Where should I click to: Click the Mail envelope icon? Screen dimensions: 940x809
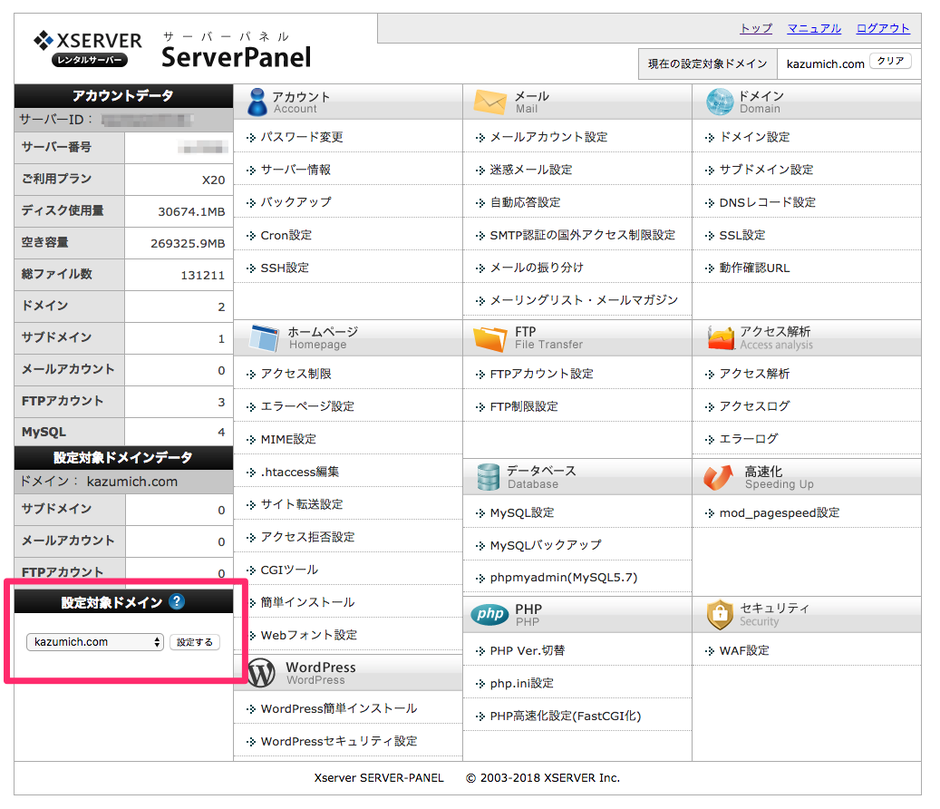490,101
